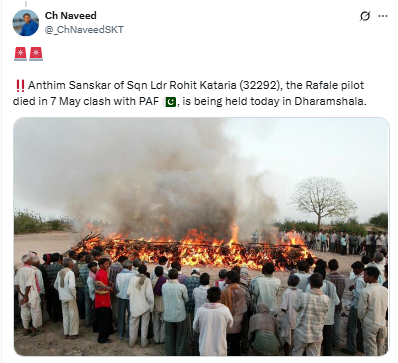398x363 pixels.
Task: Click the name 'Rohit Kataria' in the post
Action: click(203, 85)
